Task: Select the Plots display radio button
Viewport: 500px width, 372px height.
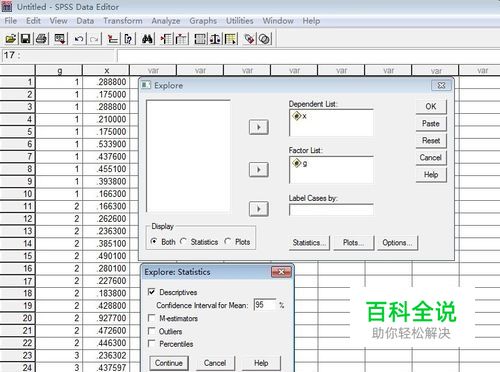Action: click(x=228, y=241)
